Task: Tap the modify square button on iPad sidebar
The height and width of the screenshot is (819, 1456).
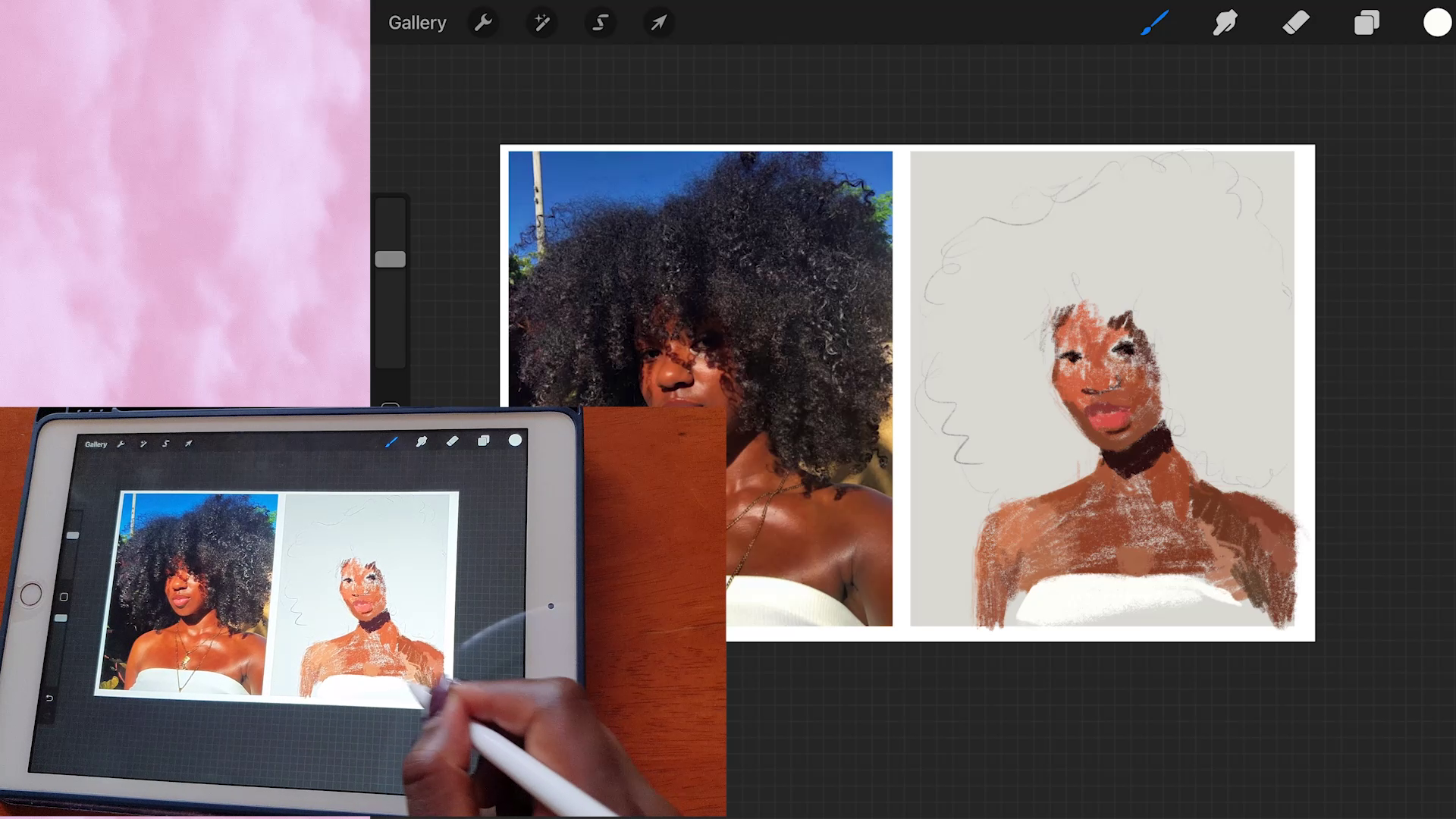Action: tap(64, 598)
